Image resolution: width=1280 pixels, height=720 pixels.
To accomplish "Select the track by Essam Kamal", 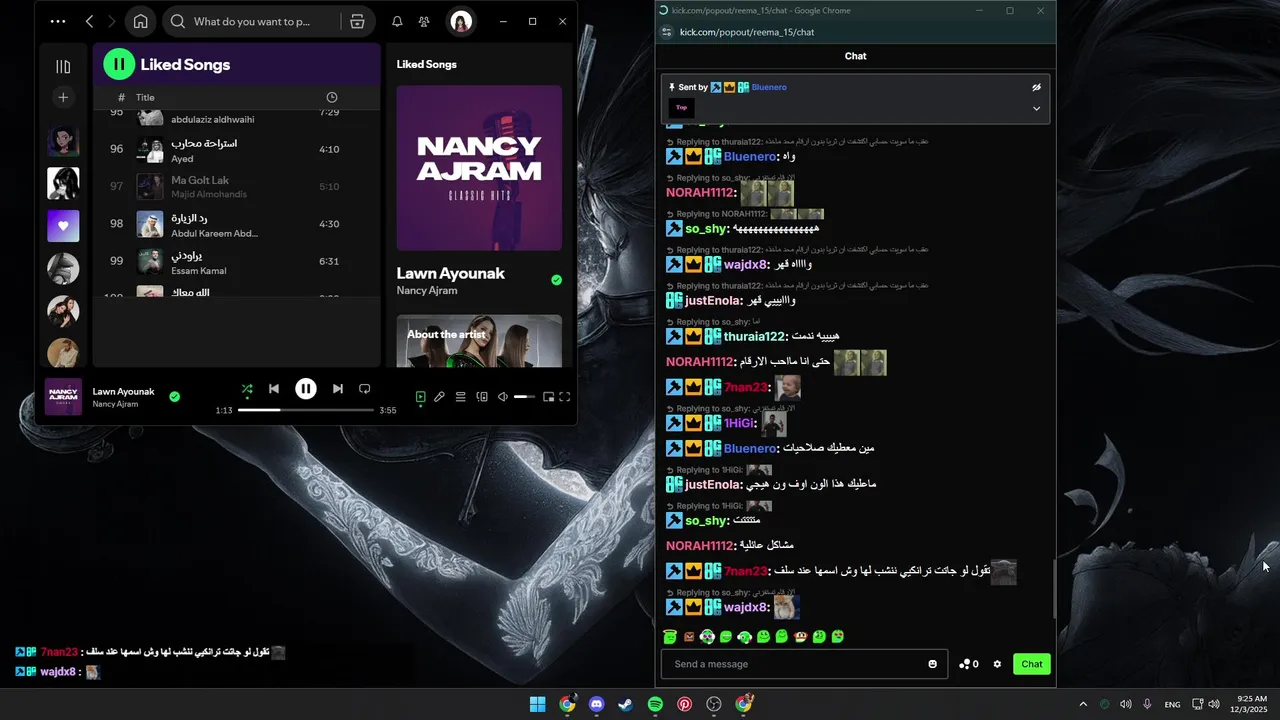I will point(236,261).
